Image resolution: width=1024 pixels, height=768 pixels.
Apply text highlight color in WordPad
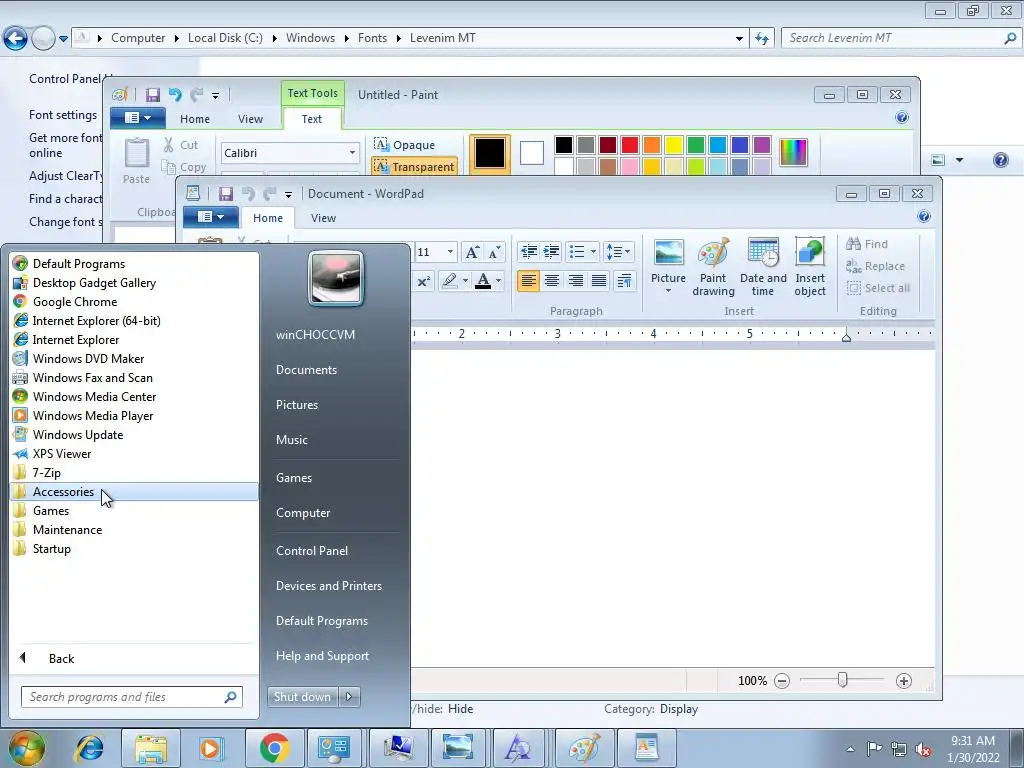[x=449, y=281]
